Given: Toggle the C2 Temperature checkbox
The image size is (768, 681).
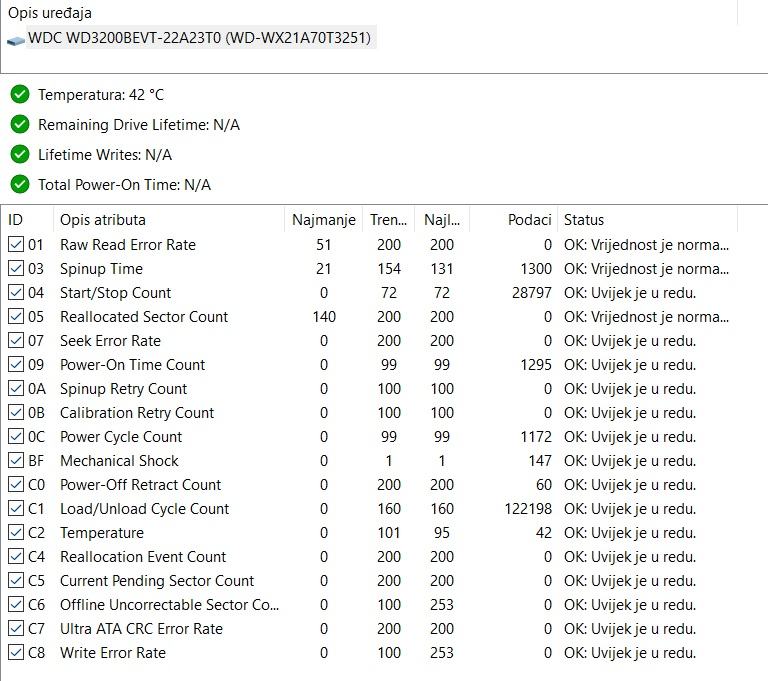Looking at the screenshot, I should click(16, 532).
